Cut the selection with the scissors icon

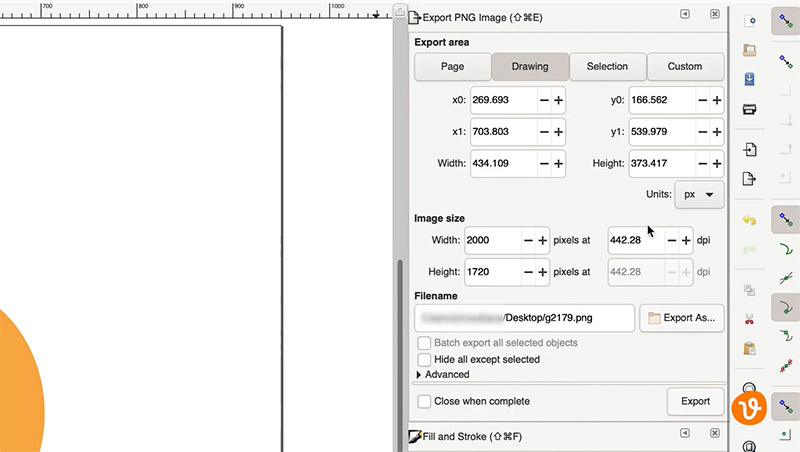749,319
